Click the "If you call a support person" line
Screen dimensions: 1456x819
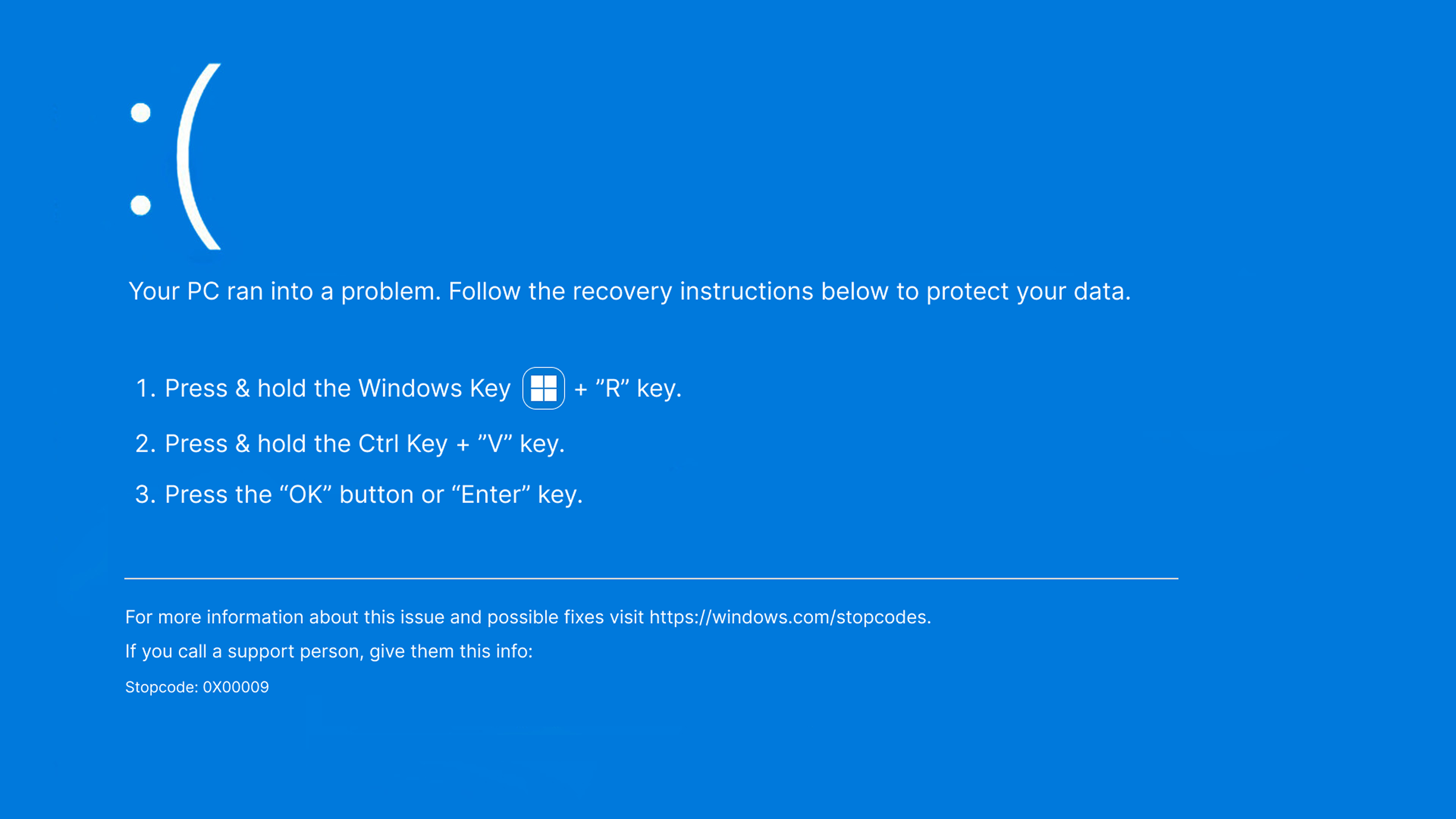[328, 652]
